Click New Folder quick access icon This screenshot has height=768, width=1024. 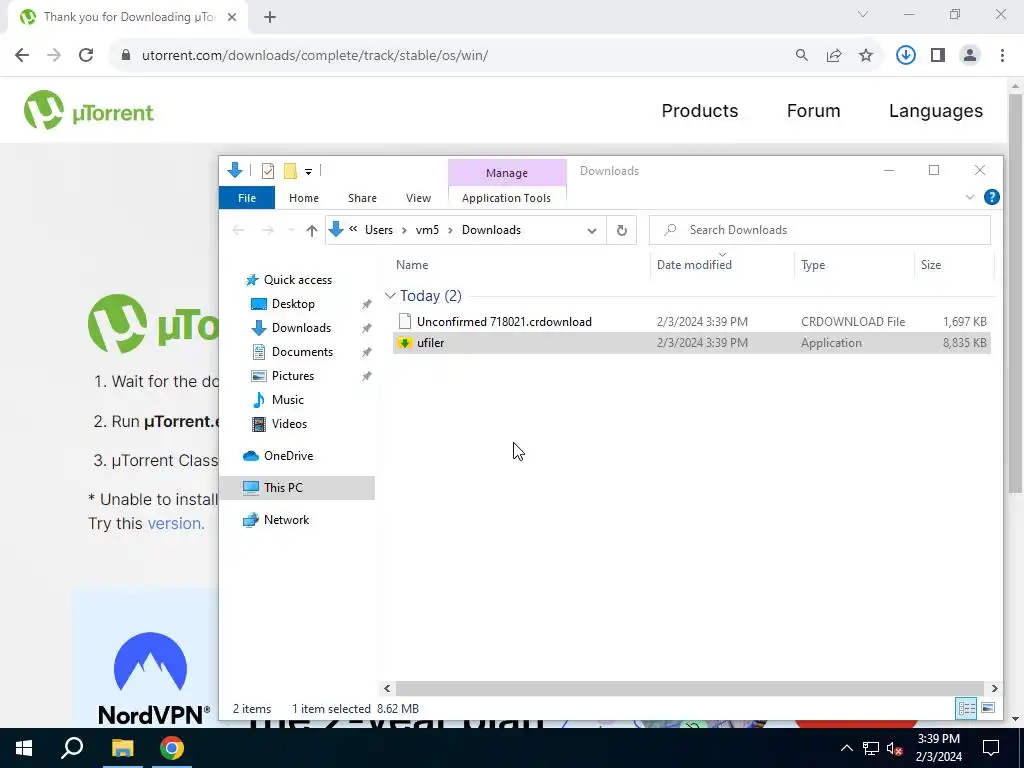tap(290, 171)
